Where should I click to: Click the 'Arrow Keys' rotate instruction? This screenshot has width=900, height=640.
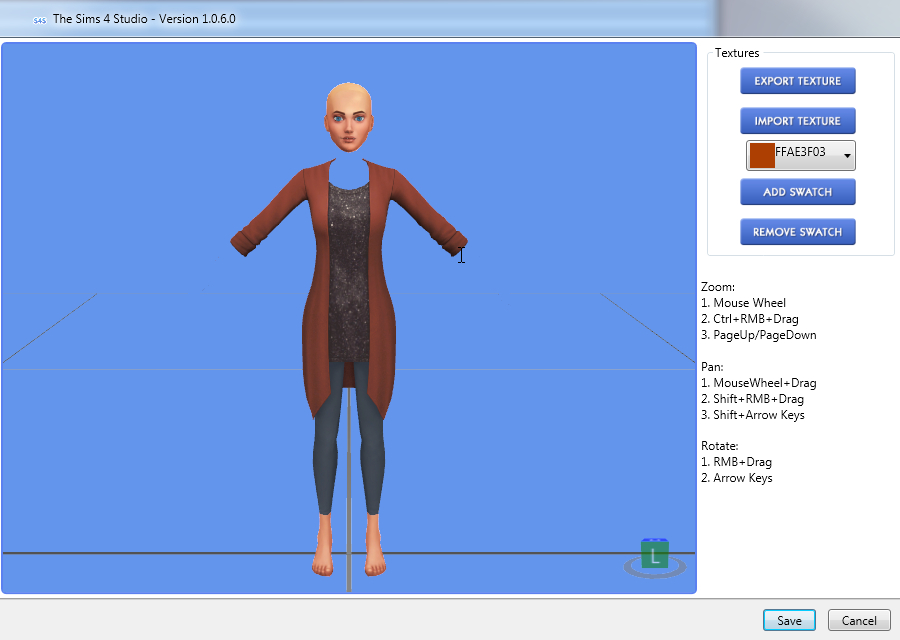click(x=743, y=478)
